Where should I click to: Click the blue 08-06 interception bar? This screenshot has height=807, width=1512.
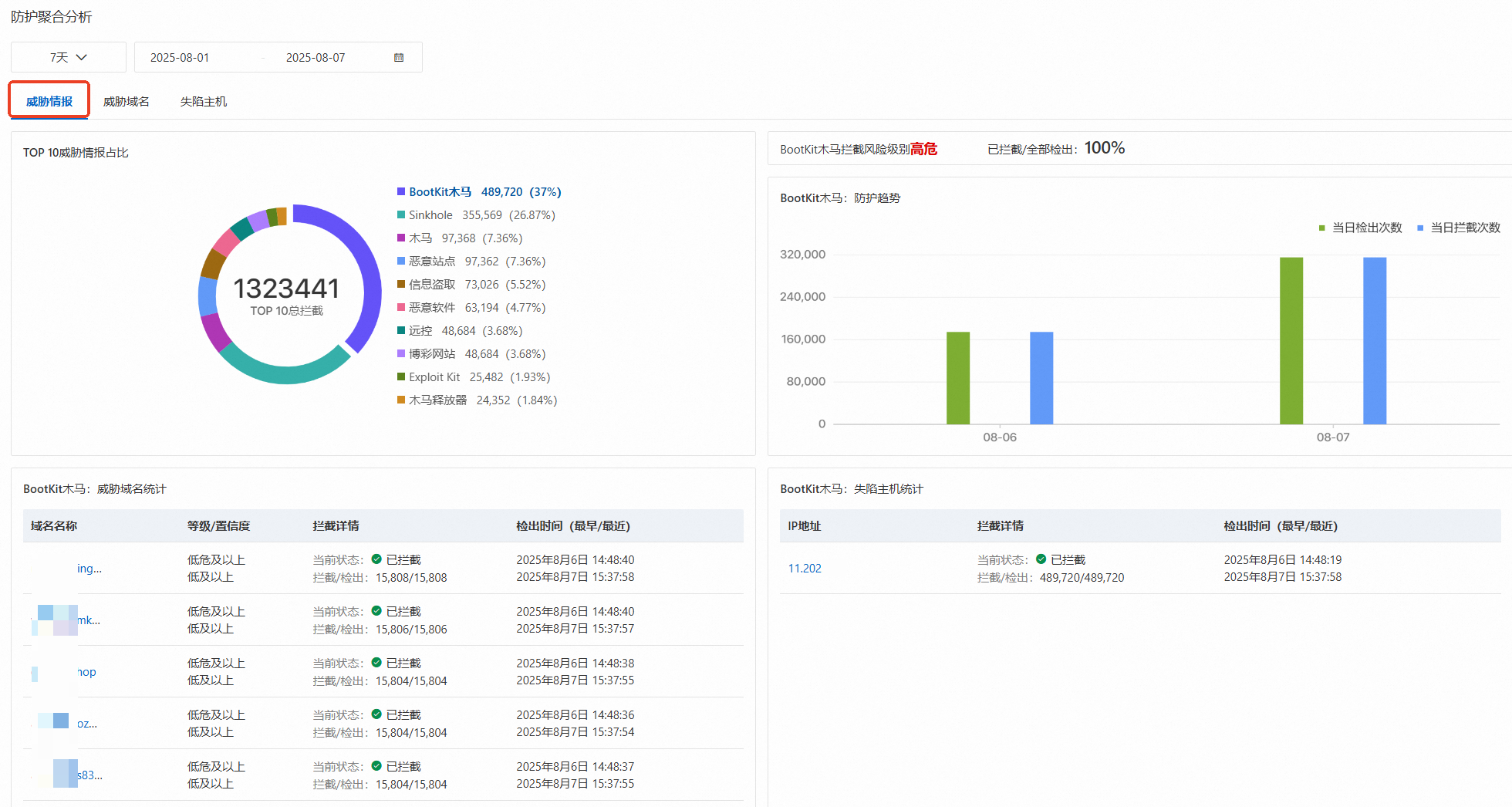coord(1041,378)
